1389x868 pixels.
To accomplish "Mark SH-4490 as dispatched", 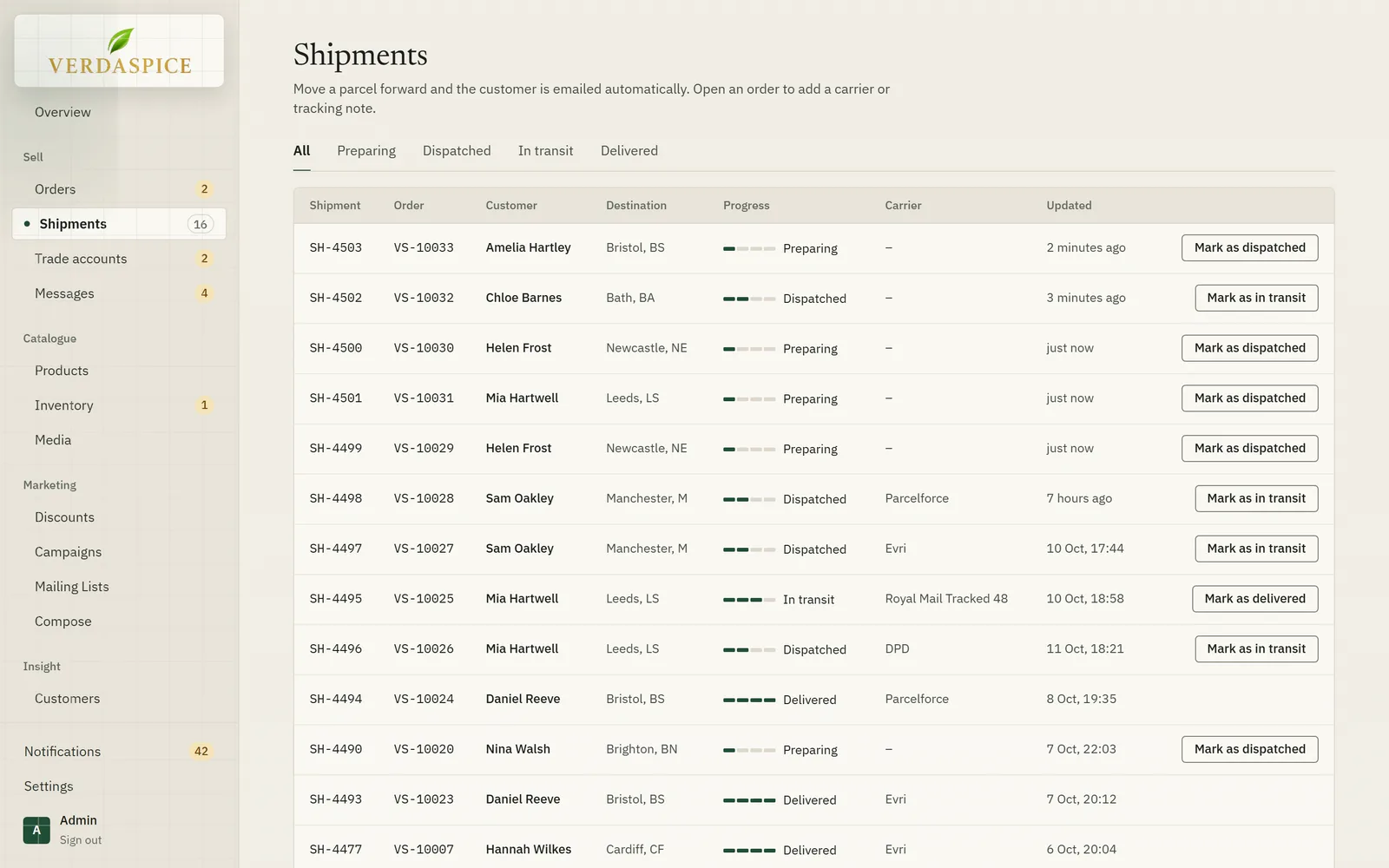I will (x=1249, y=749).
